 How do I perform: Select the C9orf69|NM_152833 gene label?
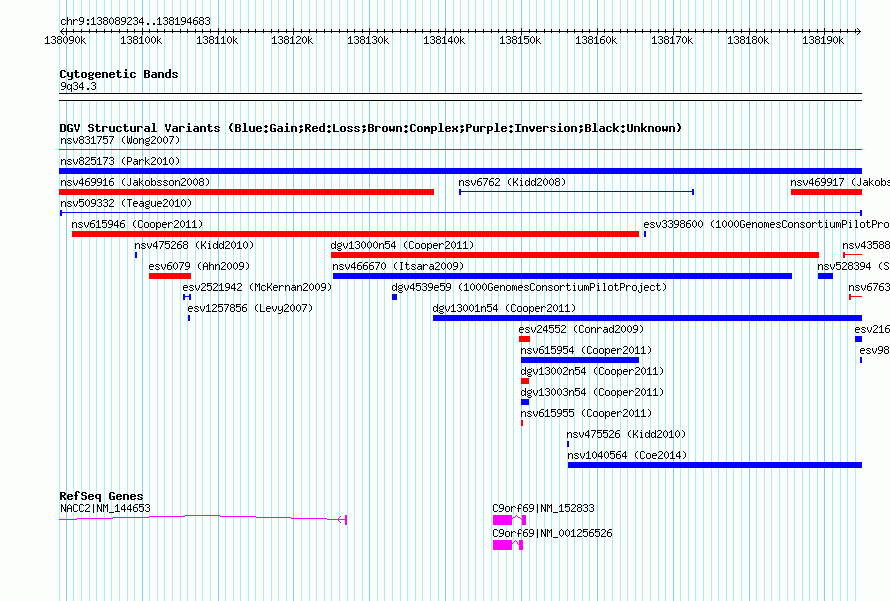543,508
